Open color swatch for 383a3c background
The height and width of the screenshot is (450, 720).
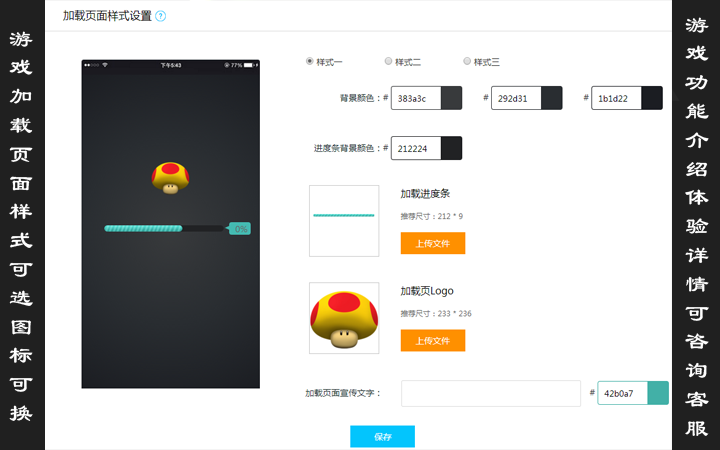point(451,98)
